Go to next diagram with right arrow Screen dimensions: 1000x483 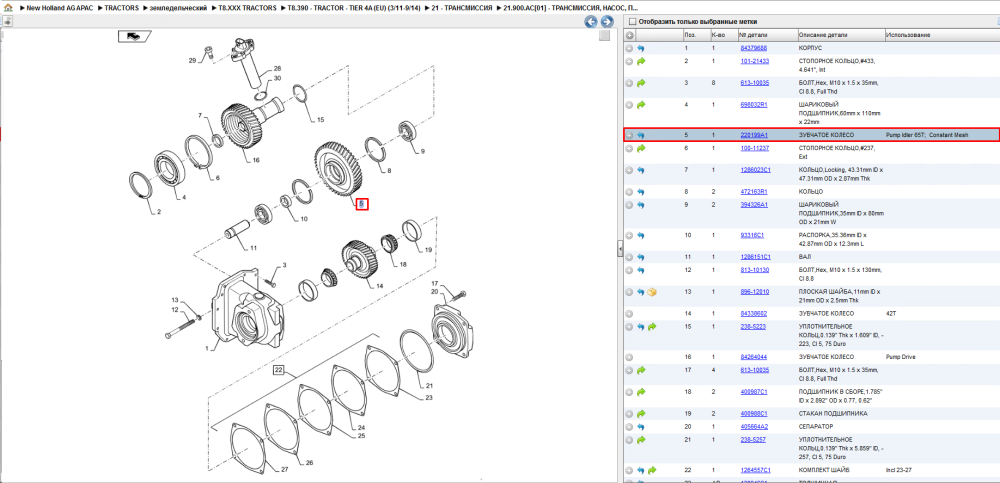[607, 22]
